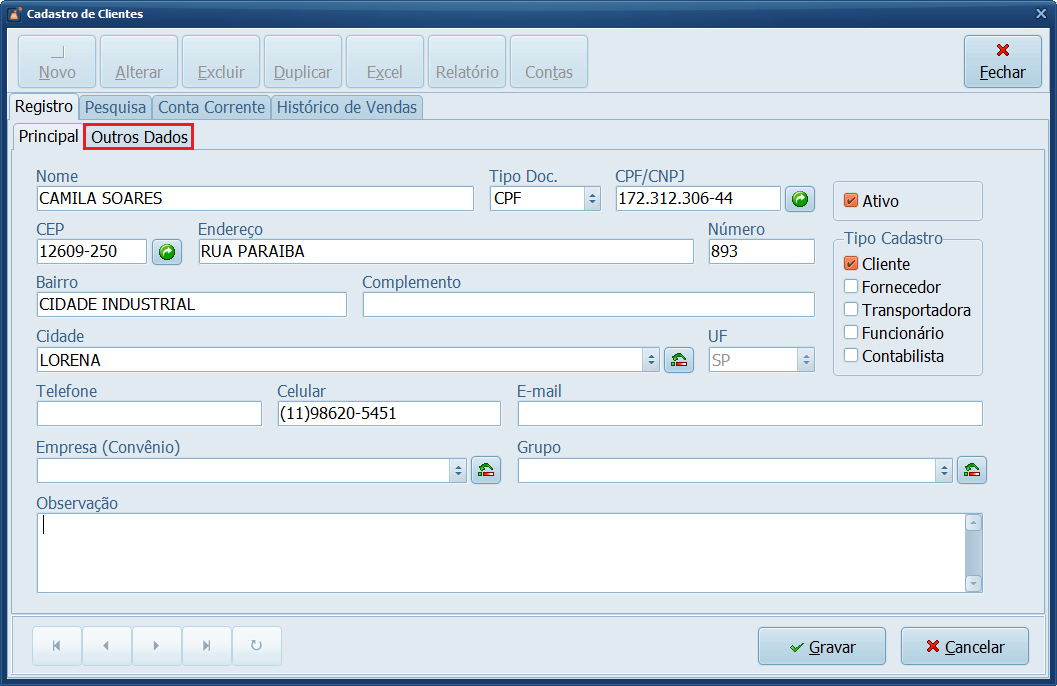Viewport: 1057px width, 686px height.
Task: Click the icon beside Empresa (Convênio) dropdown
Action: pos(485,471)
